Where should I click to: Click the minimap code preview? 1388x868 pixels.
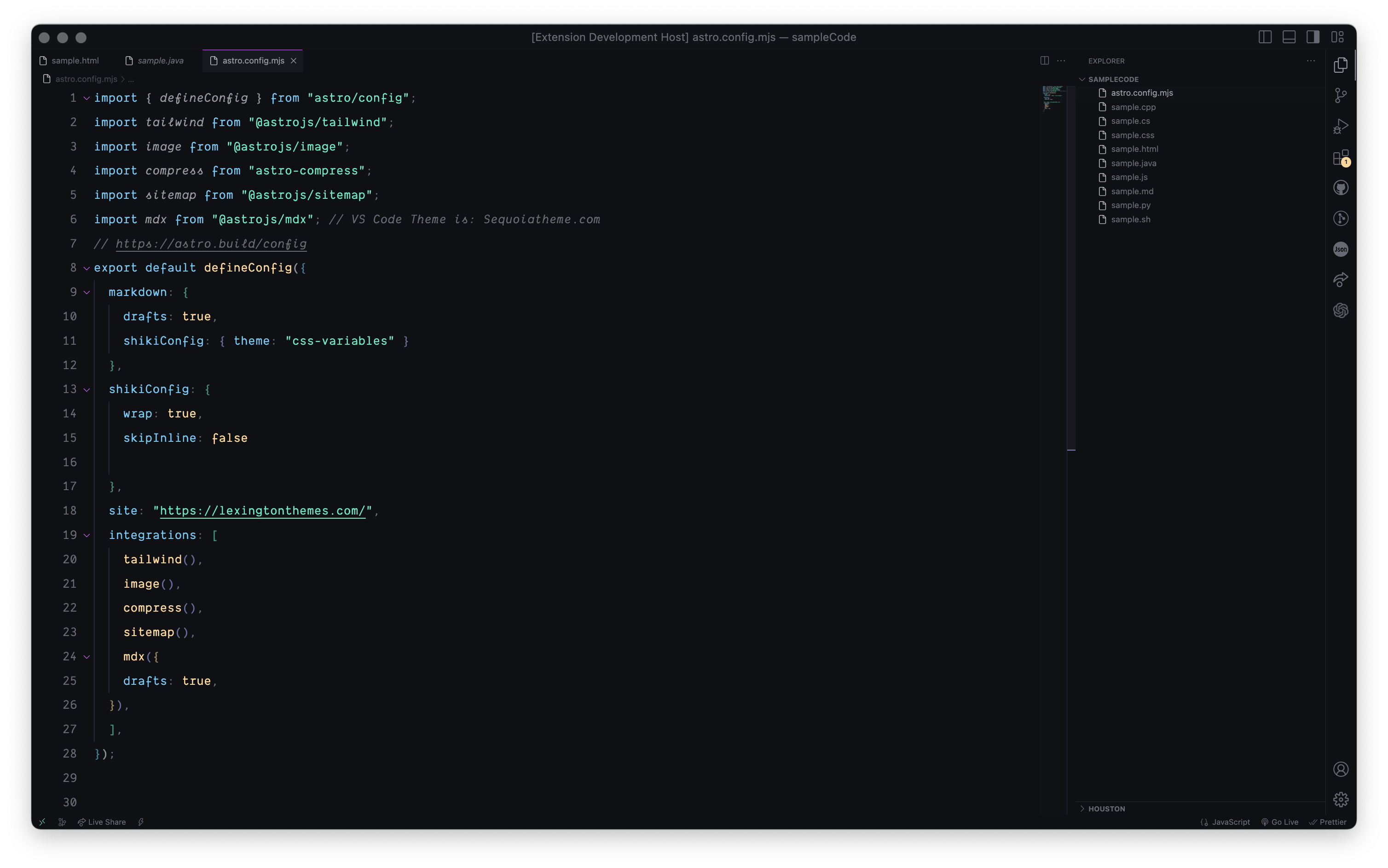click(1053, 98)
